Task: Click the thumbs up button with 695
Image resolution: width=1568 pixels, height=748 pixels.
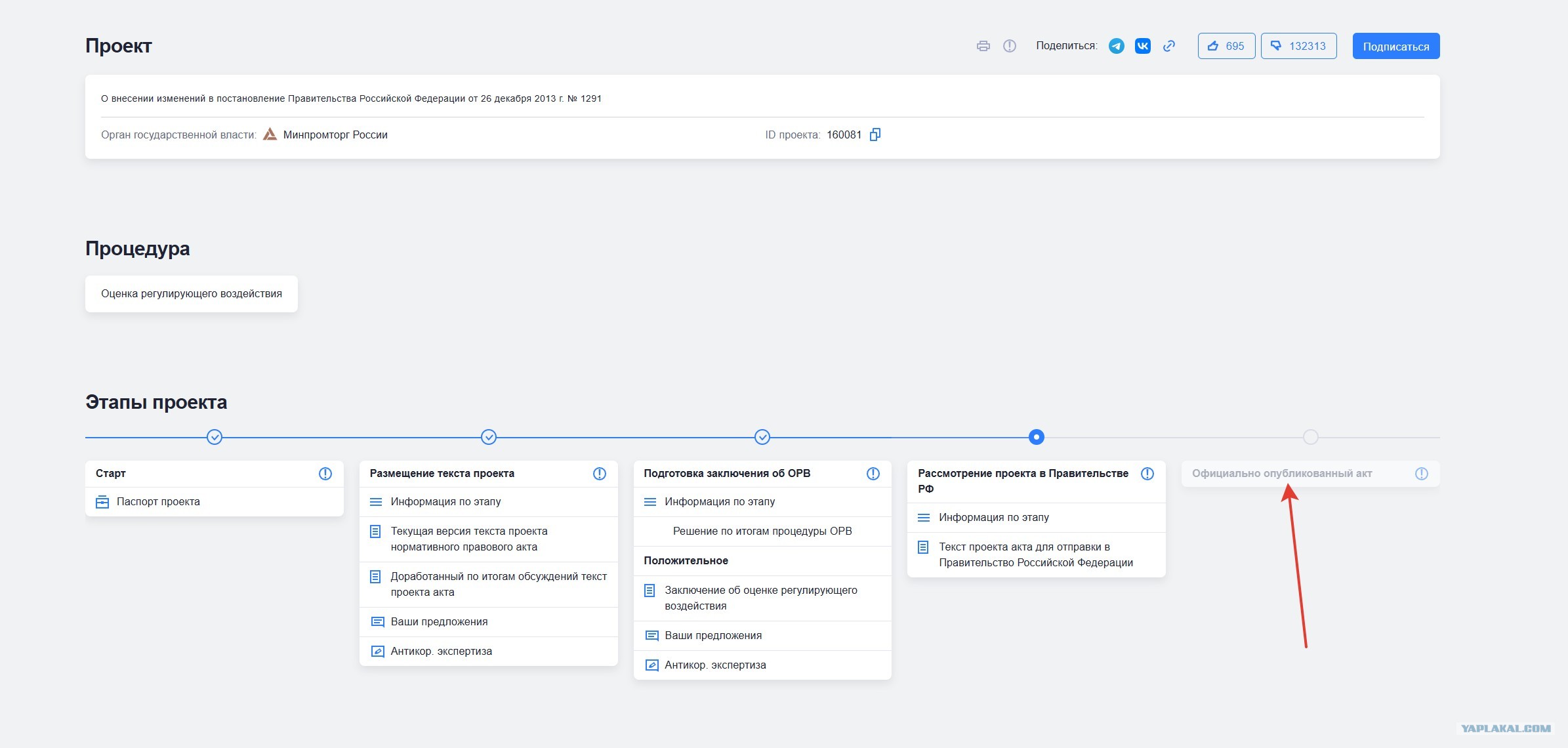Action: click(1226, 46)
